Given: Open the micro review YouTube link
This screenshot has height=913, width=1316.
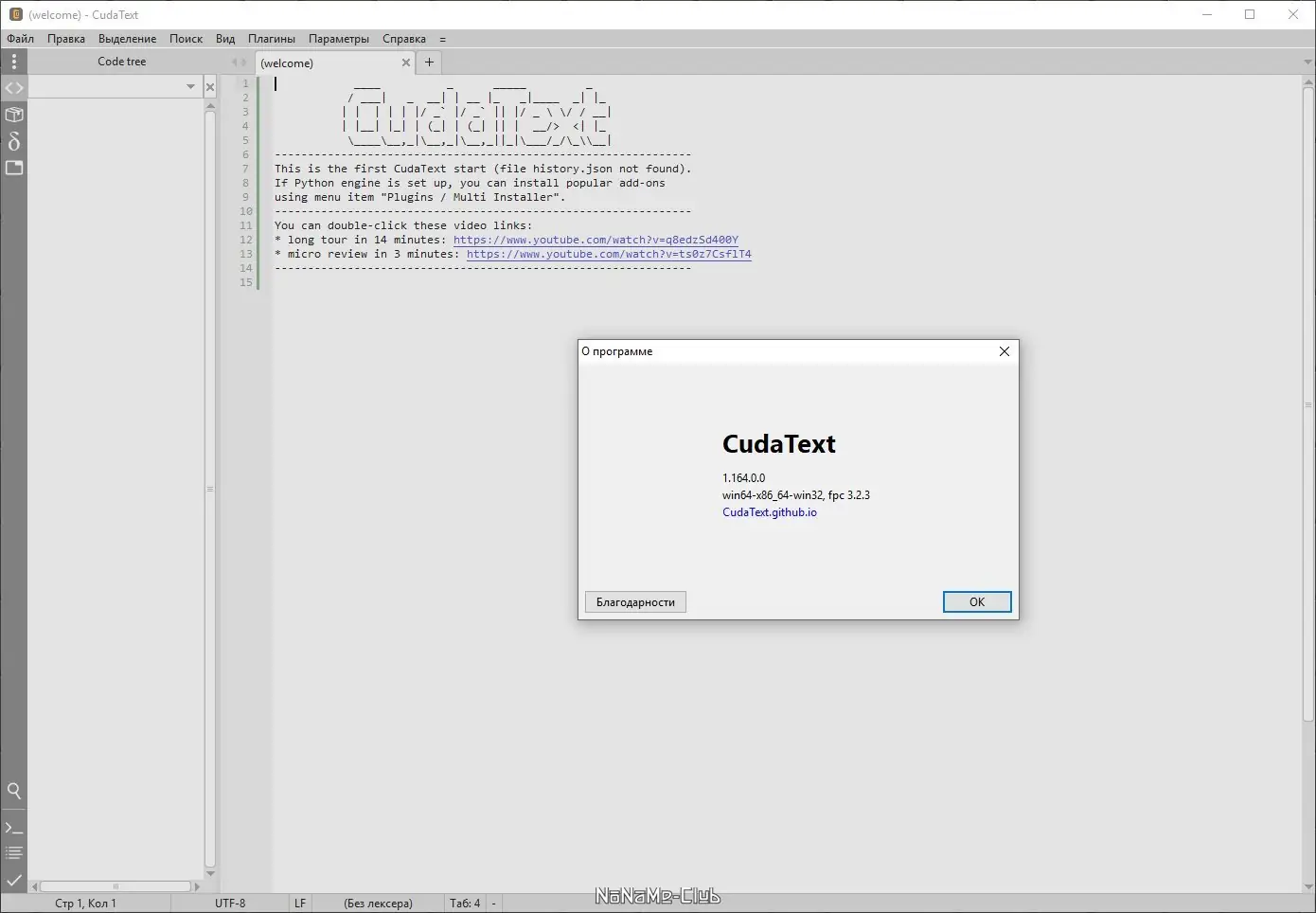Looking at the screenshot, I should [x=609, y=254].
